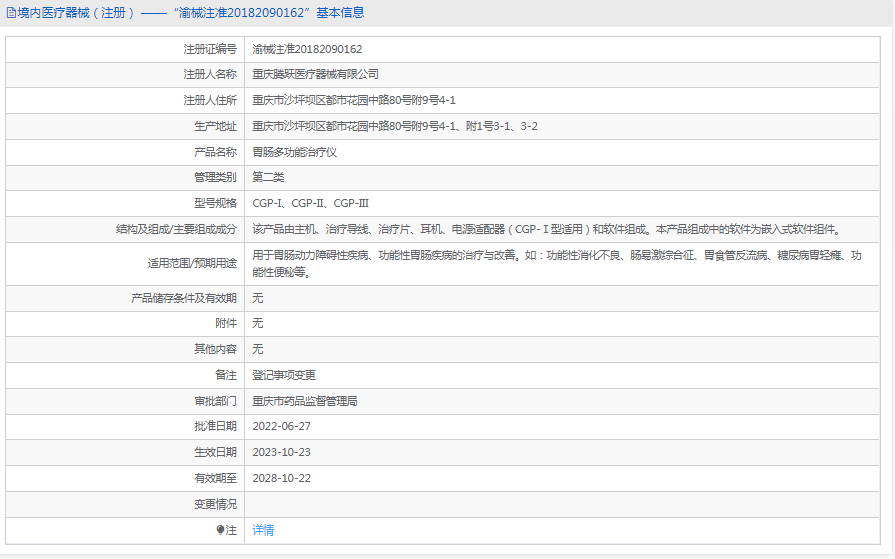Select registrant address ending 附9号4-1

(354, 100)
